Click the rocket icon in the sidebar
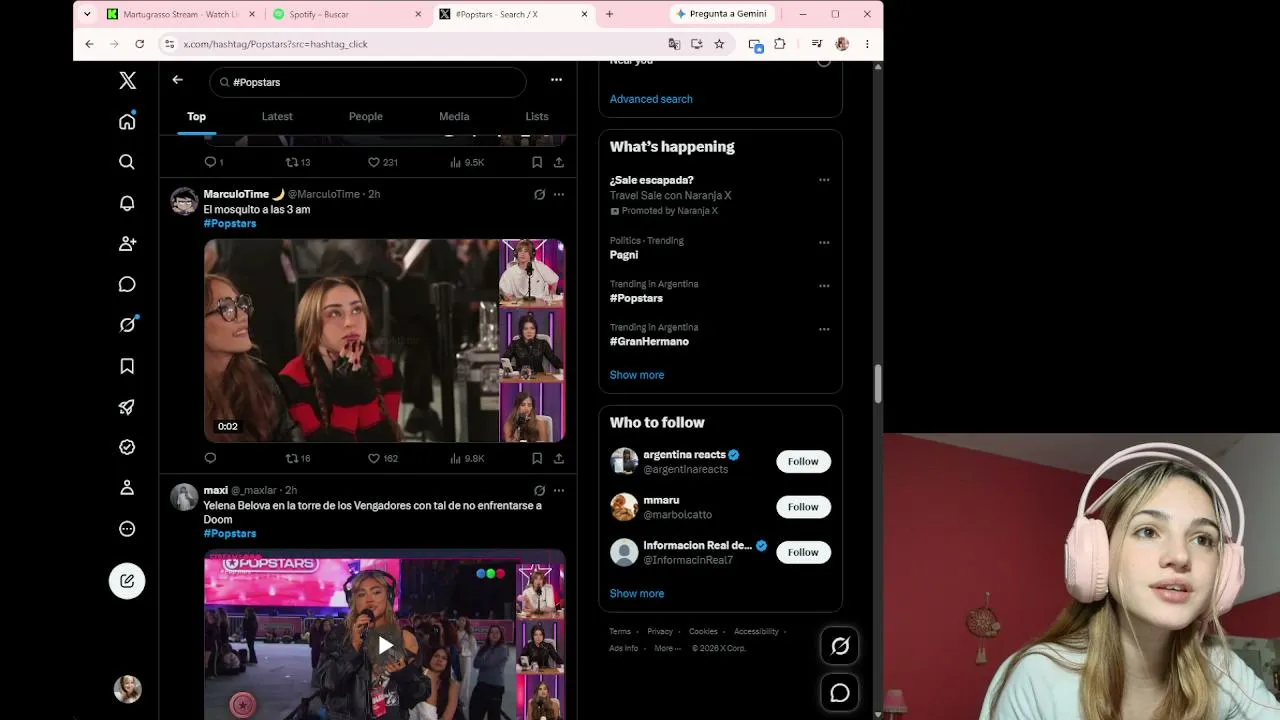Viewport: 1280px width, 720px height. click(127, 407)
